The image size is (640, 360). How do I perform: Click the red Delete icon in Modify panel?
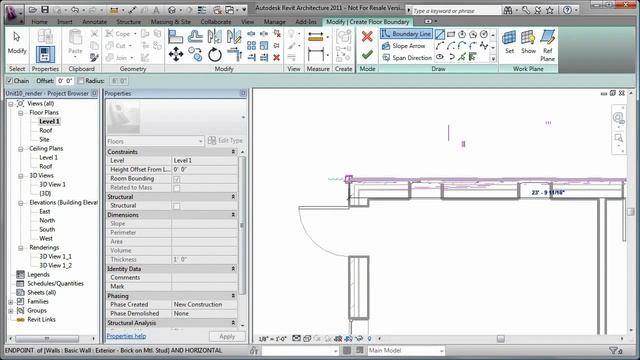coord(276,57)
